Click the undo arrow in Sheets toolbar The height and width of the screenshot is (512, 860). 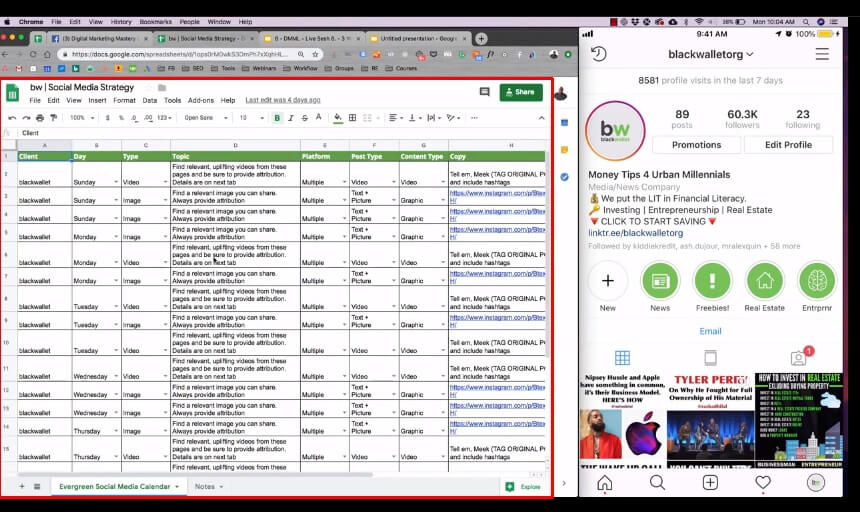click(12, 118)
